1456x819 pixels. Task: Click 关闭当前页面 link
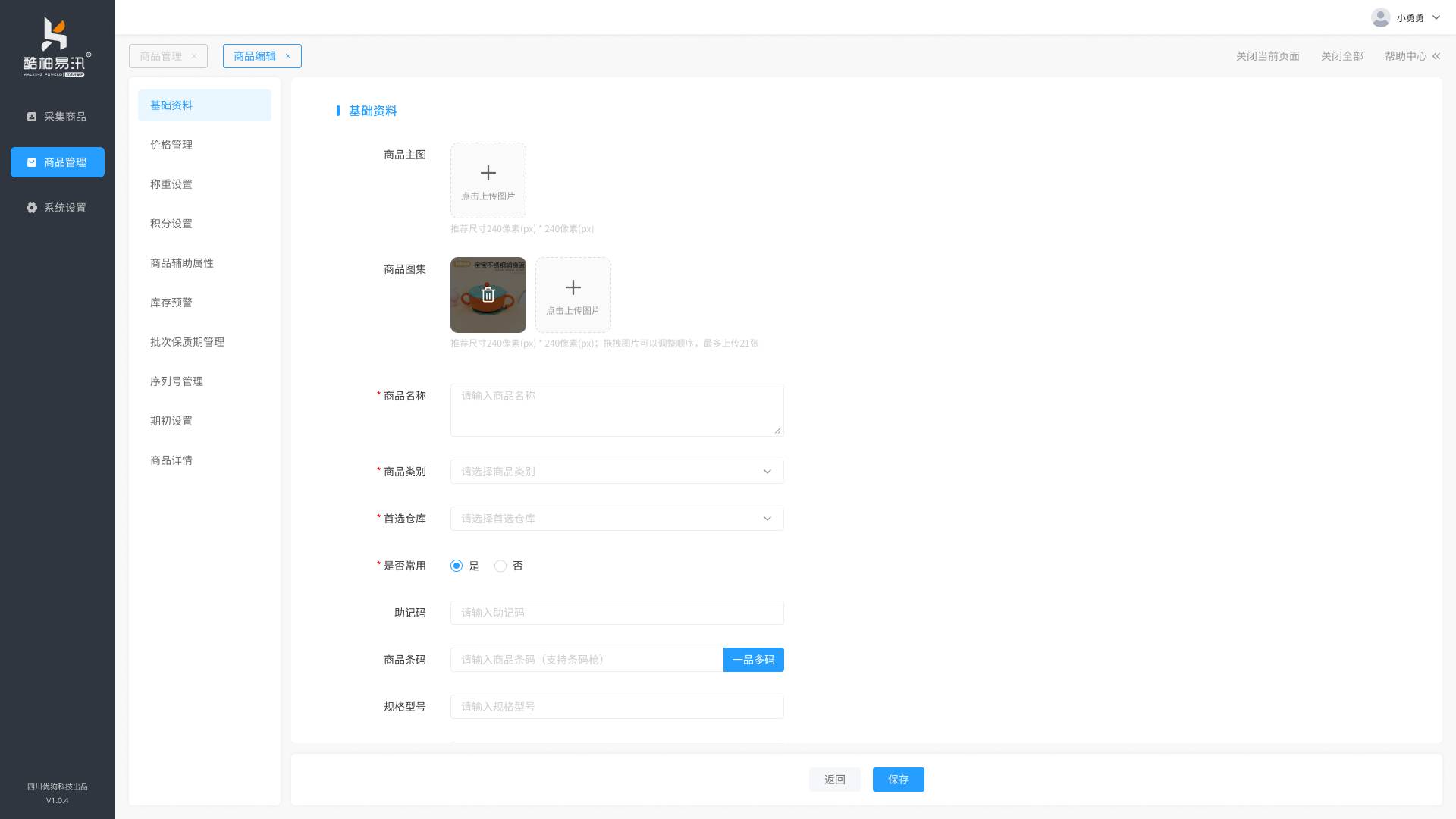point(1267,56)
